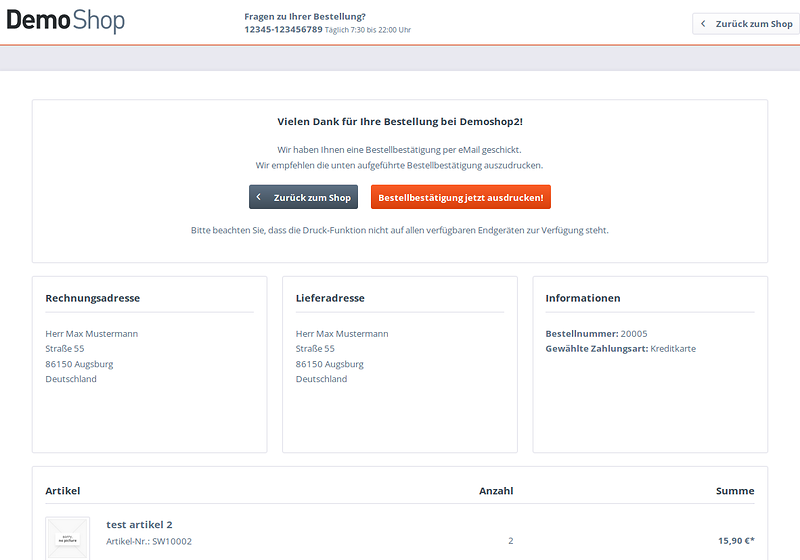The image size is (800, 560).
Task: Click the 15,90 € price total
Action: pos(736,541)
